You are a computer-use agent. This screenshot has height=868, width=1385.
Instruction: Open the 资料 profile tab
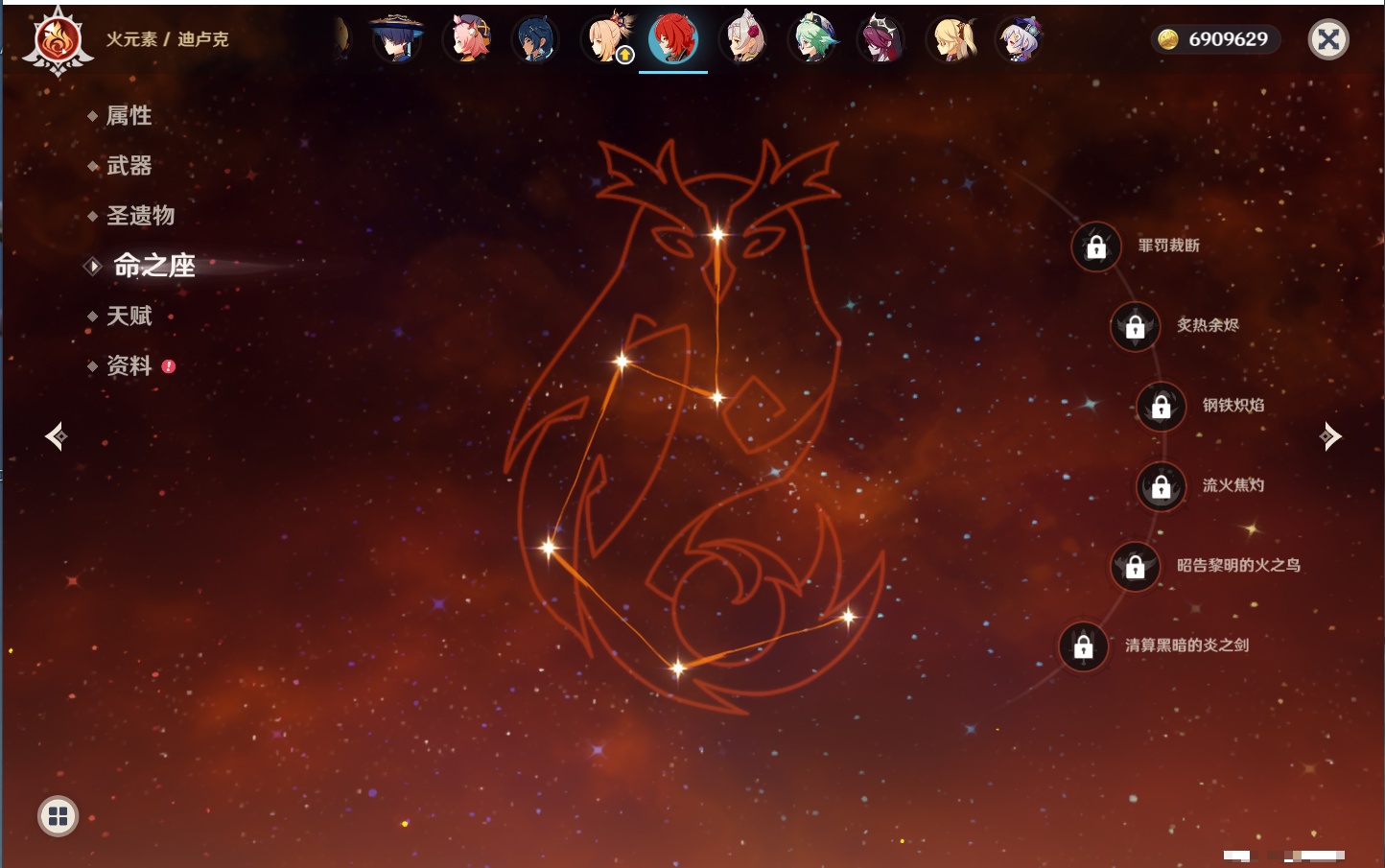[x=129, y=365]
